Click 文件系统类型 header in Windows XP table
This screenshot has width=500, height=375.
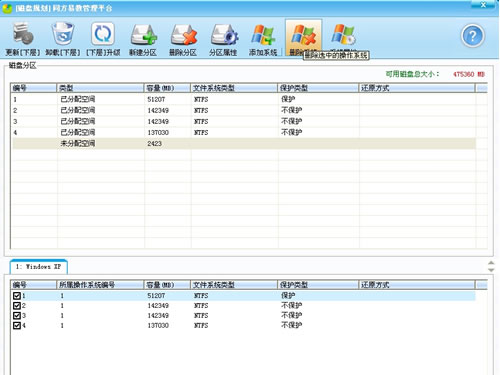point(234,285)
